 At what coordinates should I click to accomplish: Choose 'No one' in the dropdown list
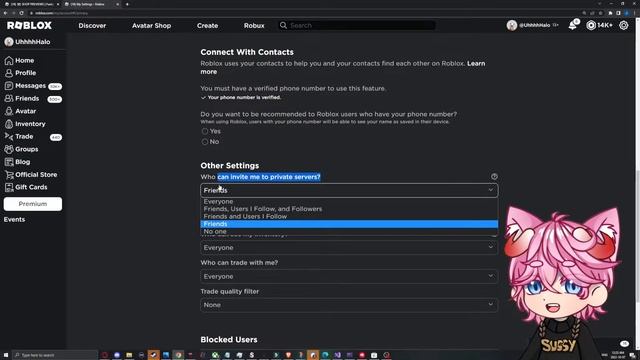tap(349, 231)
